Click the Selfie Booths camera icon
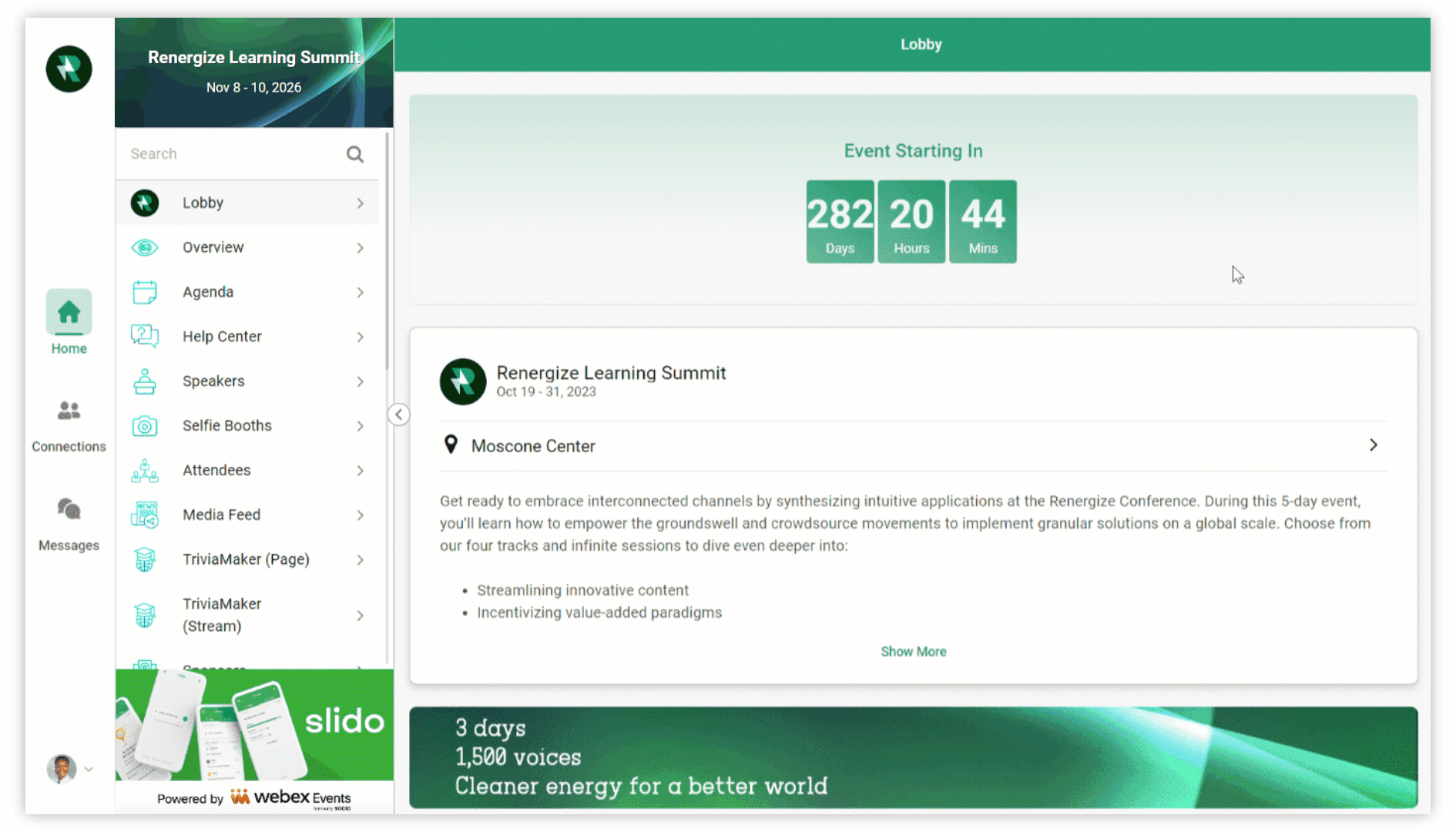The image size is (1456, 832). pos(145,426)
